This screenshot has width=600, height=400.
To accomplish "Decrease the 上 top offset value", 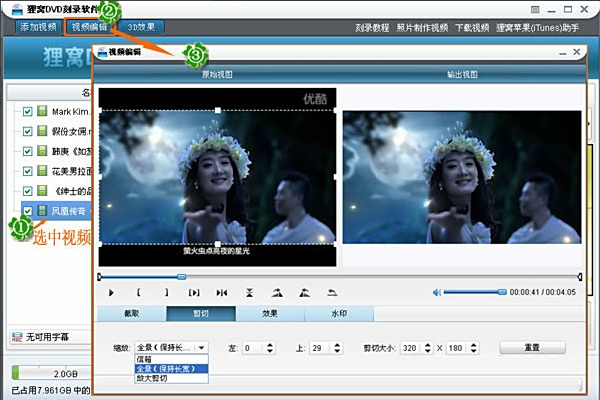I will [337, 351].
